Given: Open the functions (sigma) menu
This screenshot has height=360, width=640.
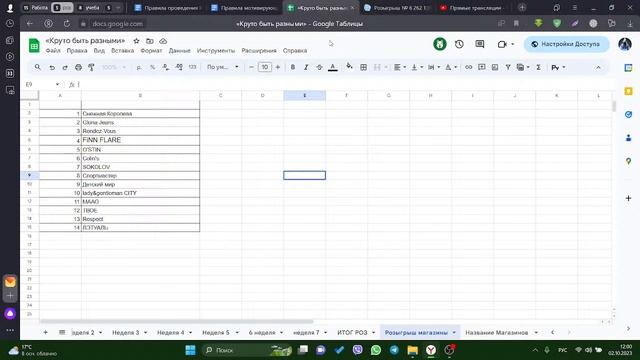Looking at the screenshot, I should tap(538, 67).
